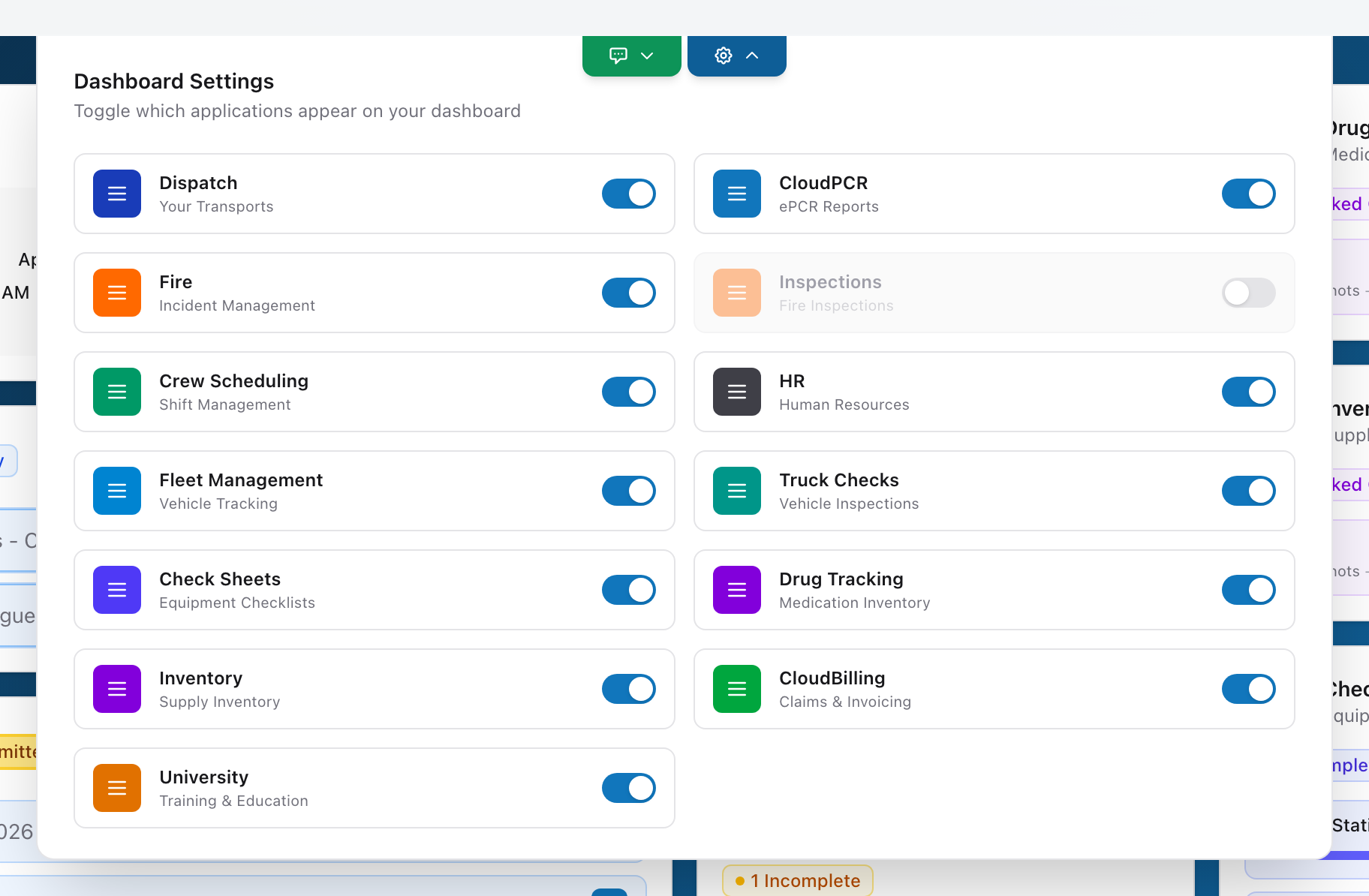The width and height of the screenshot is (1369, 896).
Task: Click the Fleet Management title
Action: point(241,480)
